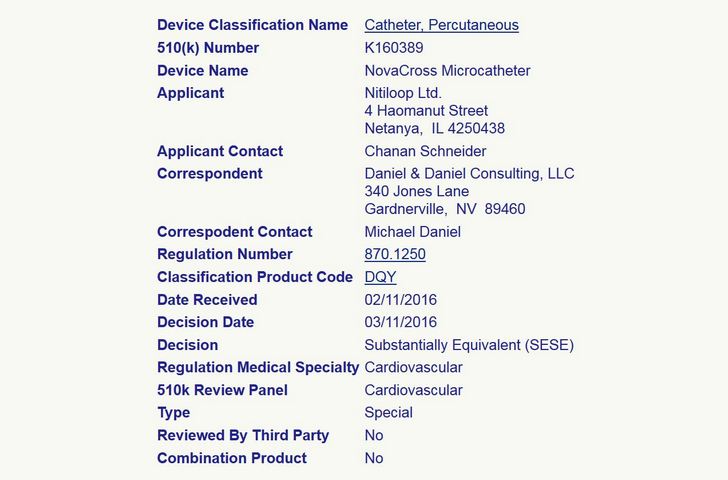Click the 510k Review Panel label

(x=222, y=390)
